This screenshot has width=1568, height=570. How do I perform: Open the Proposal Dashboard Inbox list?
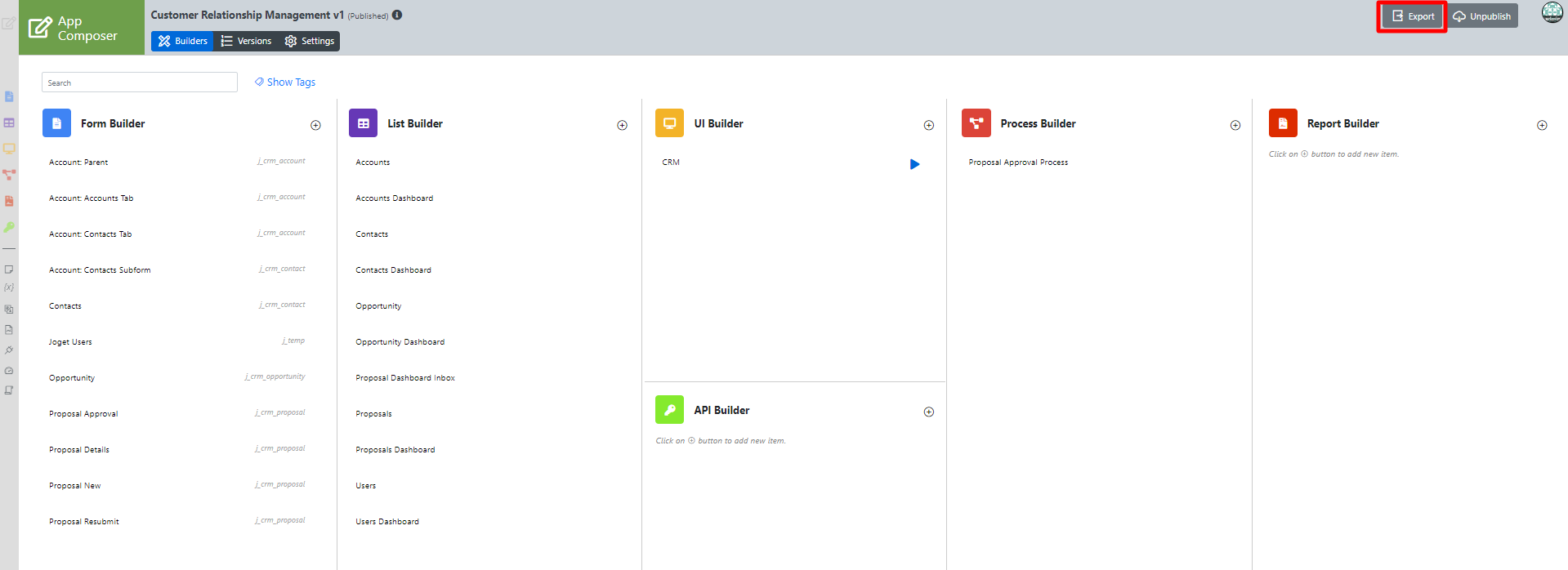405,378
